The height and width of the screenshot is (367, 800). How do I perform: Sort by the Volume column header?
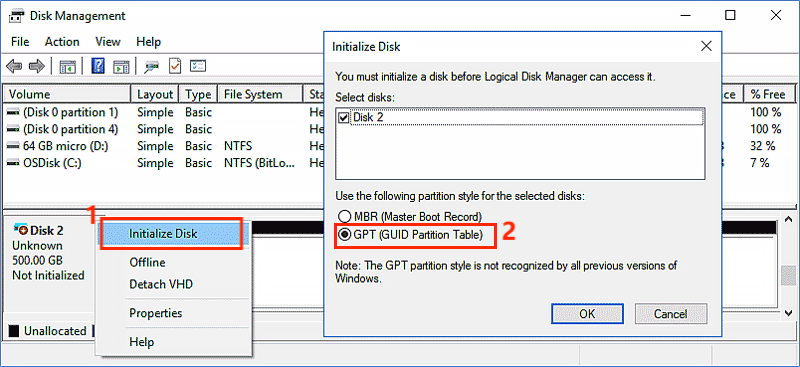(67, 94)
